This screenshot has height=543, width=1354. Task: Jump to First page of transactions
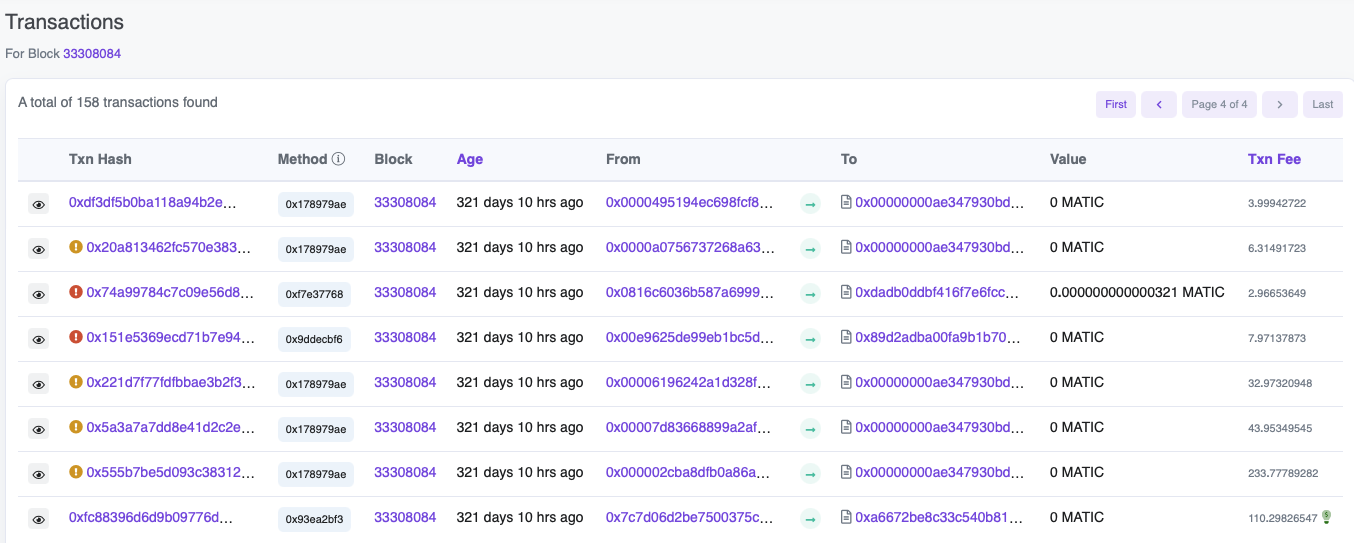(x=1116, y=104)
